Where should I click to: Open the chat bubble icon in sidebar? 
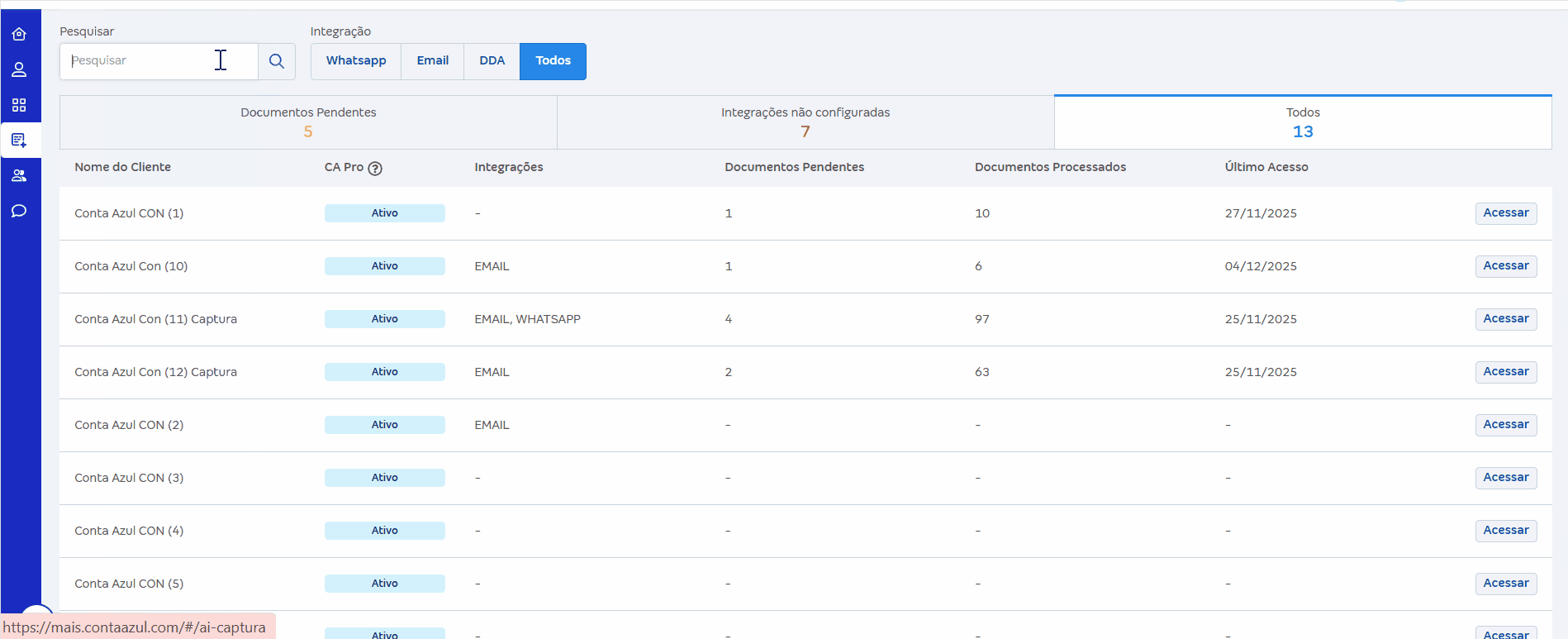19,211
